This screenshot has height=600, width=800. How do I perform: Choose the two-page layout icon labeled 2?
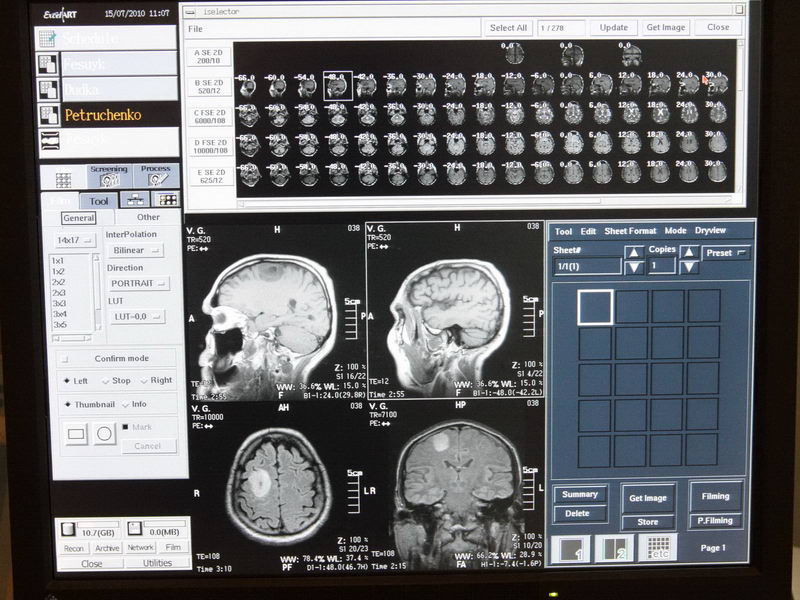click(614, 547)
